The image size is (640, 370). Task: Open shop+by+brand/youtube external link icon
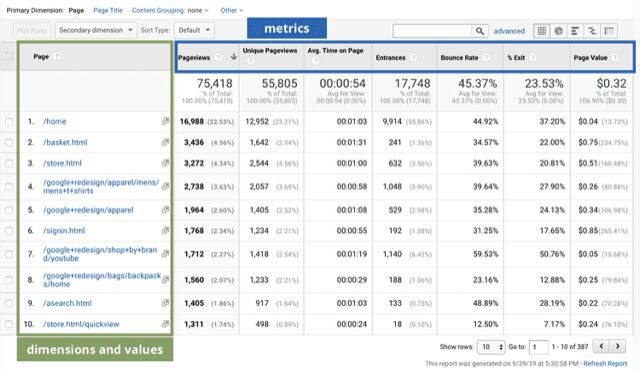(x=165, y=254)
